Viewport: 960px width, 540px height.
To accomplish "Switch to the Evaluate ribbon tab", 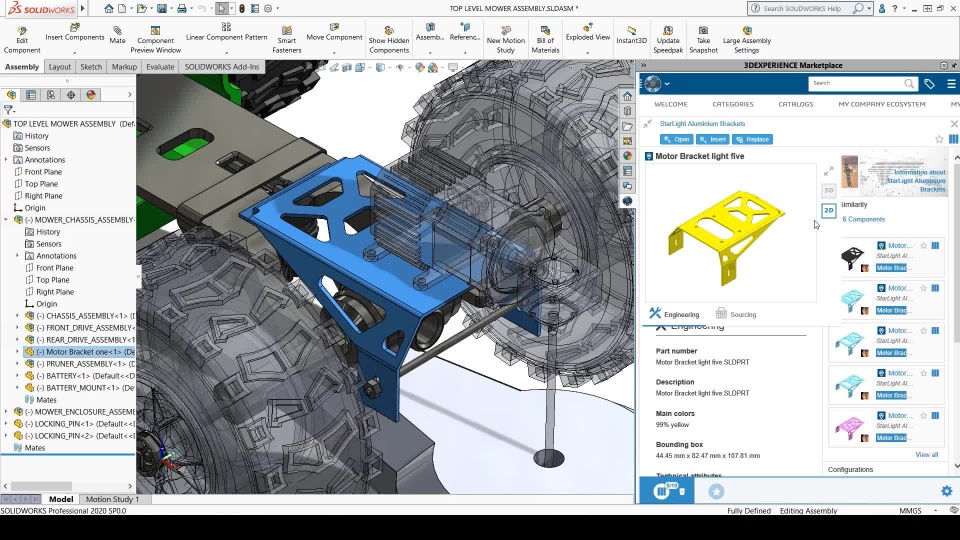I will click(160, 67).
